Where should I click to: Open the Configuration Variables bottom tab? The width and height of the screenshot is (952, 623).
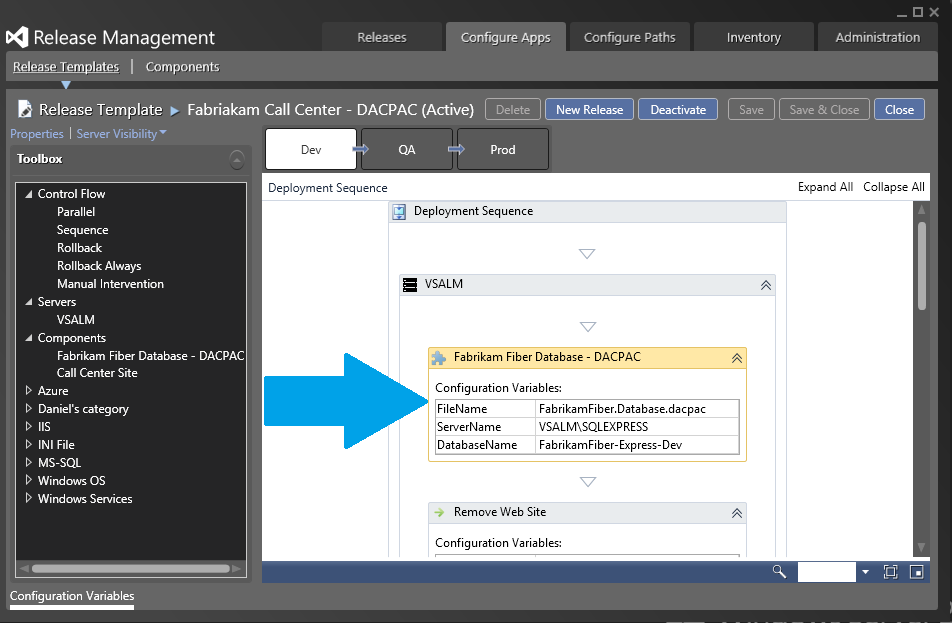coord(72,596)
